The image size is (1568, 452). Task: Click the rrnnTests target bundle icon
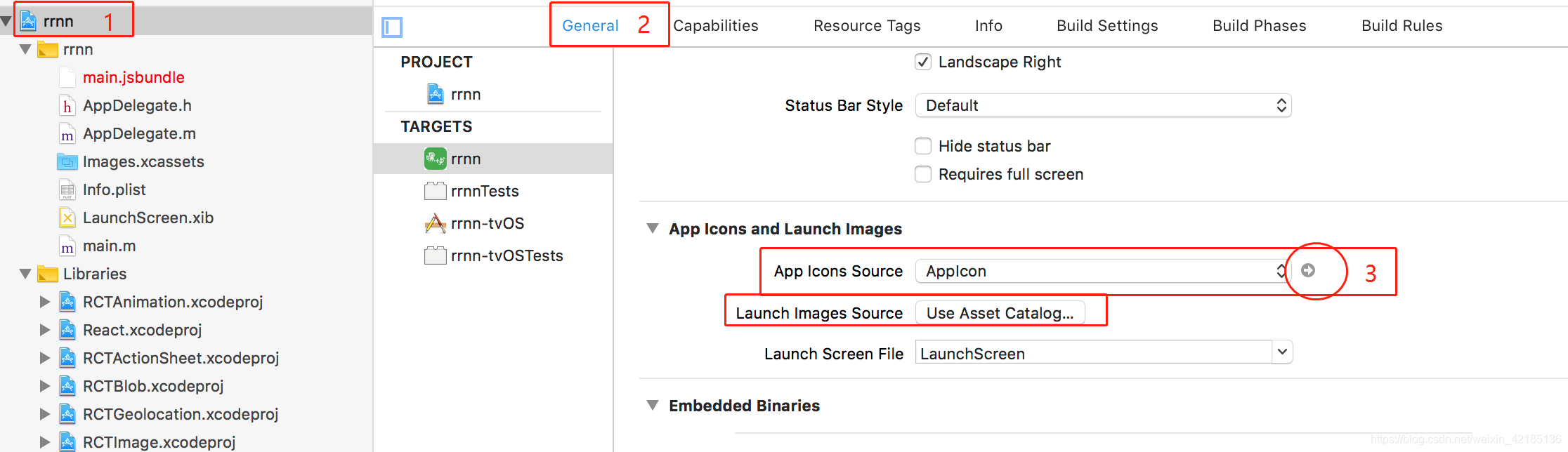click(x=436, y=191)
